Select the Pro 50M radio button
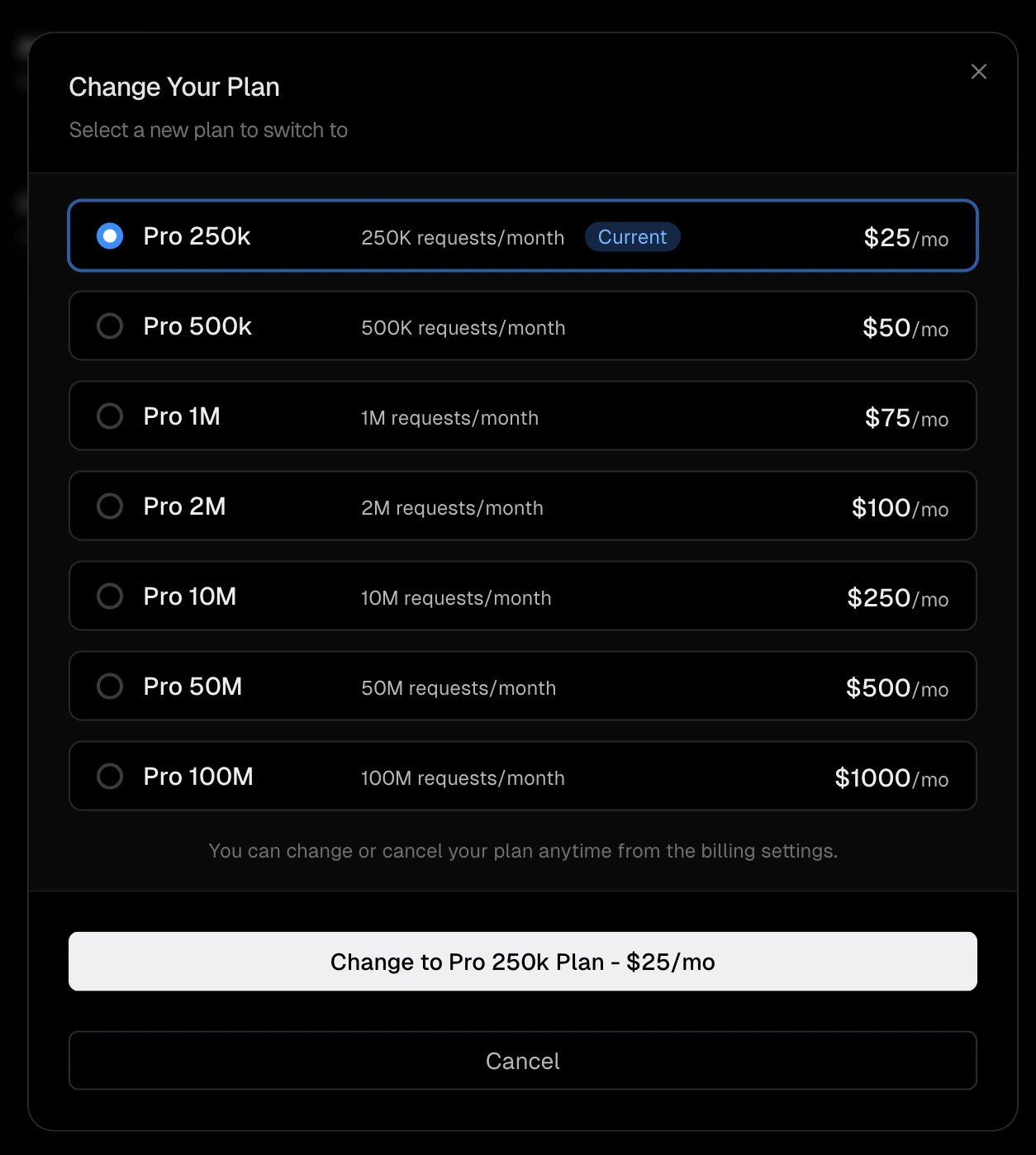 click(110, 686)
